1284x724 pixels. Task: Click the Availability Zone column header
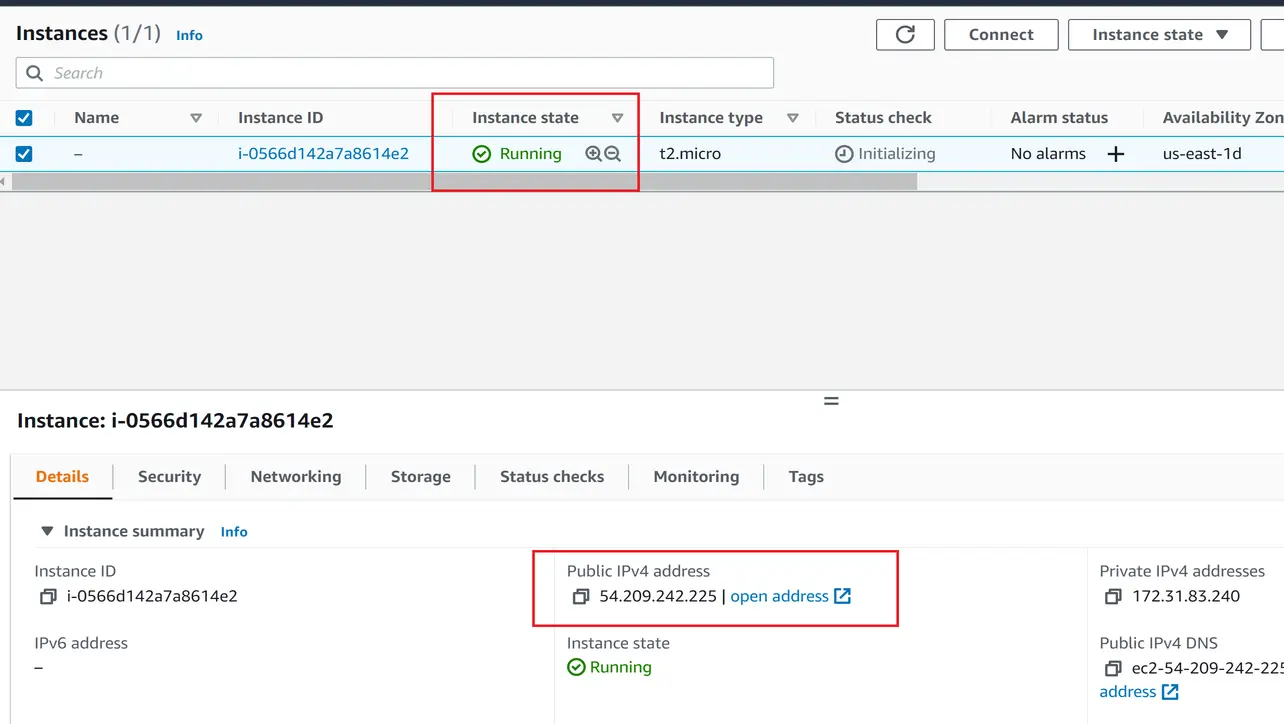coord(1223,118)
